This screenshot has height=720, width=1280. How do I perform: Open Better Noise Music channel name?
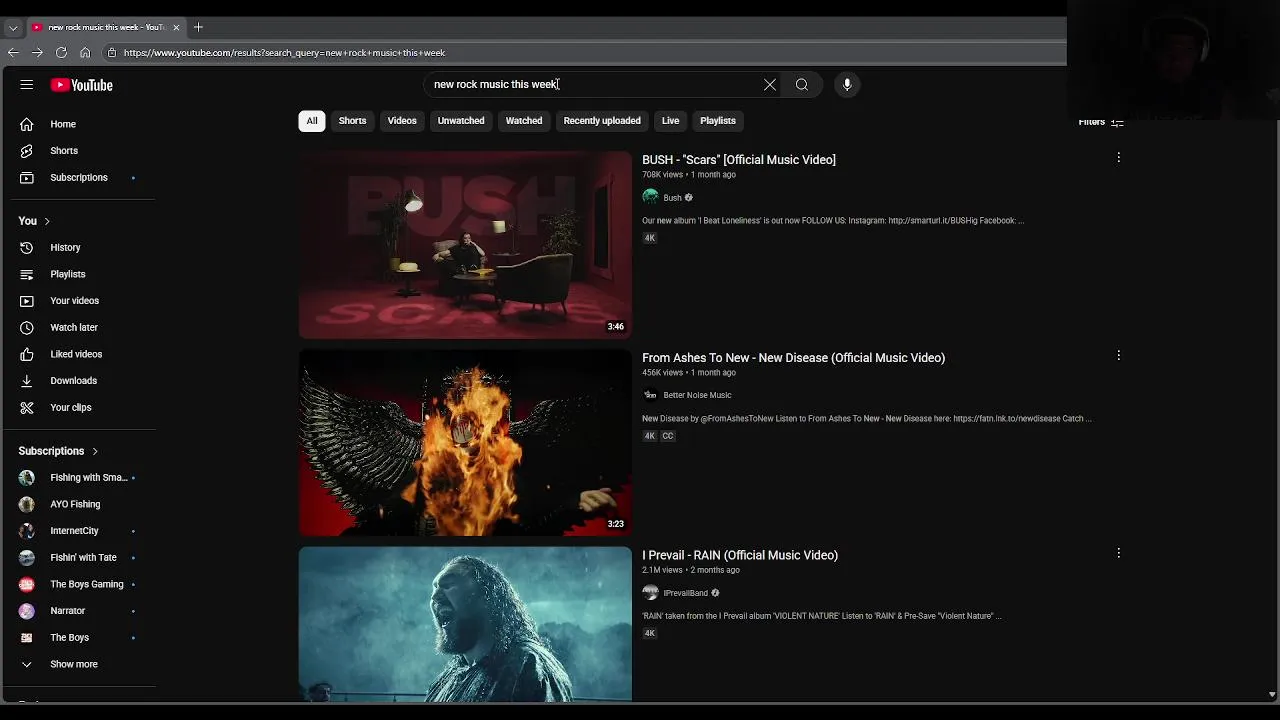697,395
